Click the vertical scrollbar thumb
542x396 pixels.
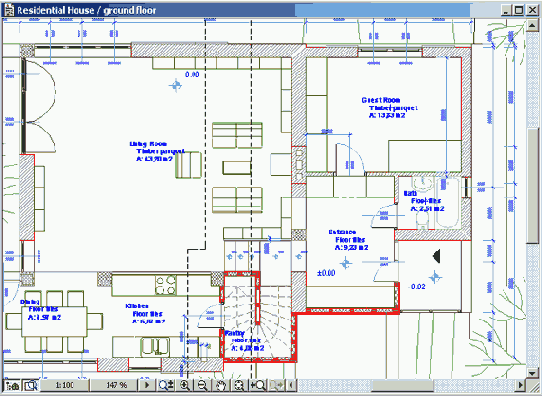(x=532, y=186)
